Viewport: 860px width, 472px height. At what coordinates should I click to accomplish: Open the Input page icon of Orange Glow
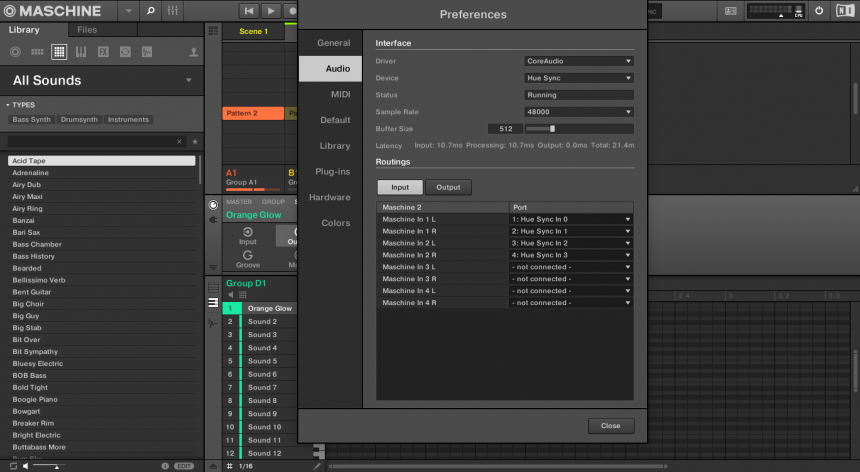(x=247, y=236)
